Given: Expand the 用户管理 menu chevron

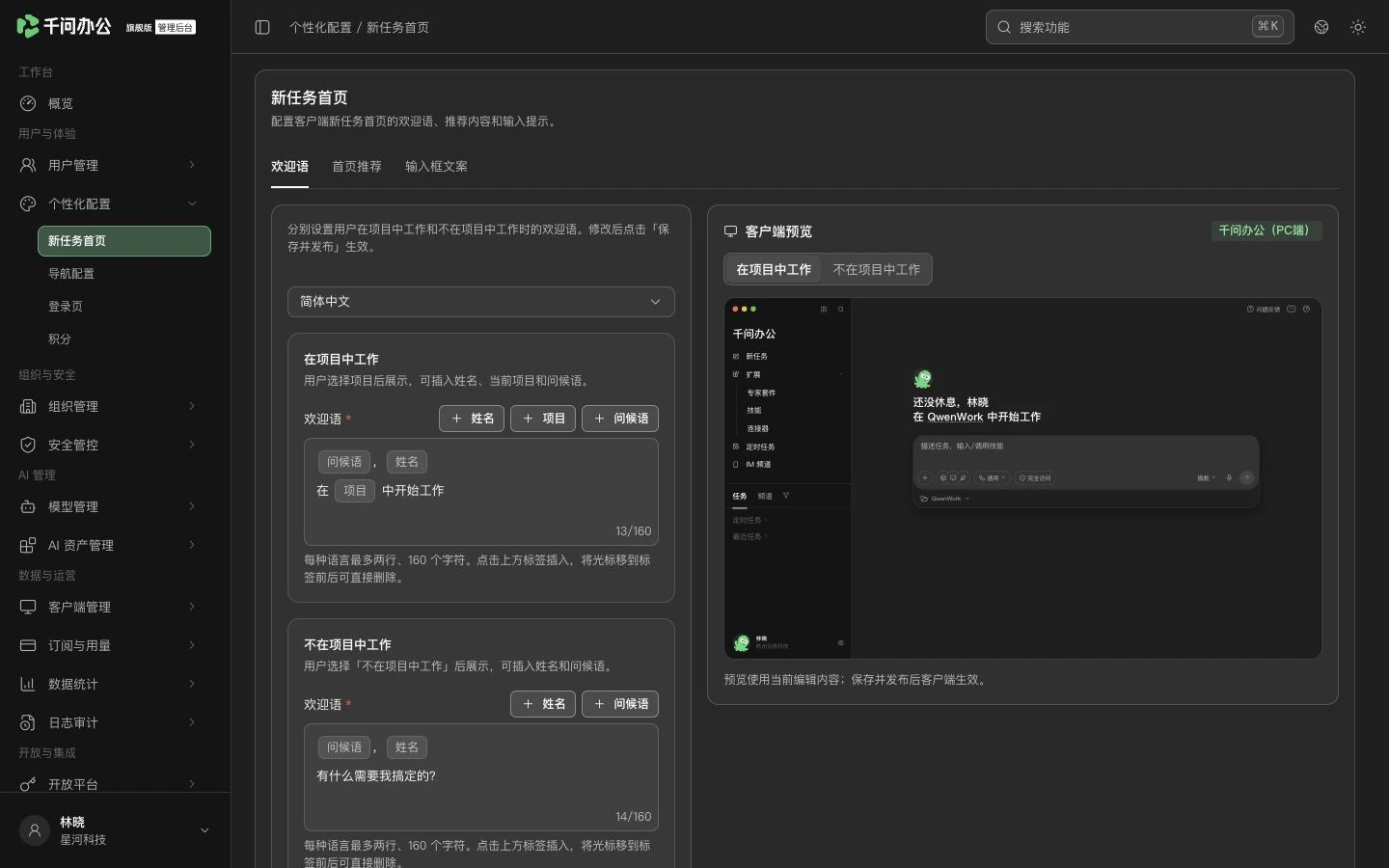Looking at the screenshot, I should tap(192, 165).
